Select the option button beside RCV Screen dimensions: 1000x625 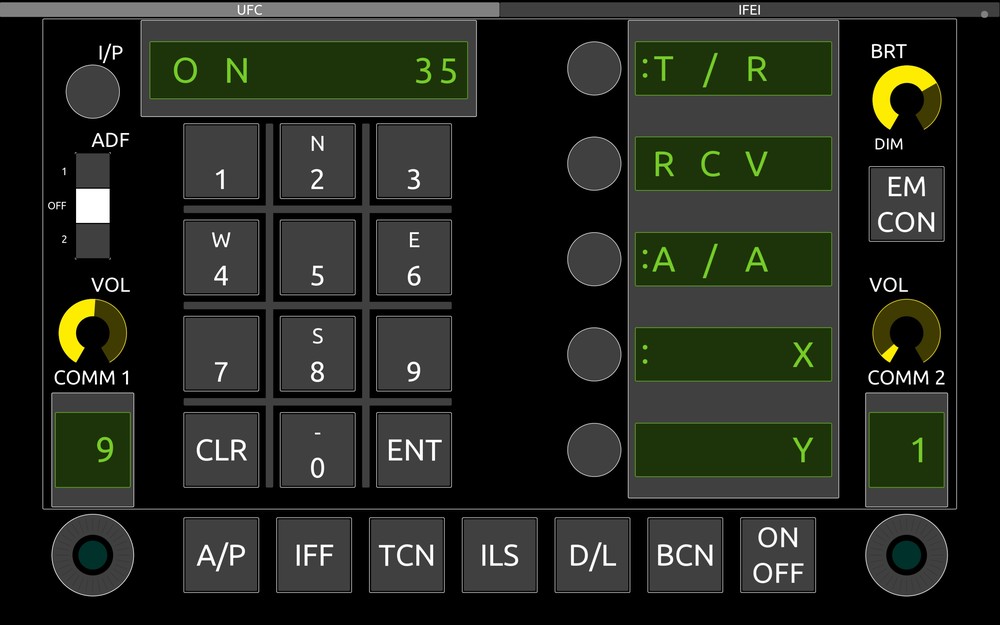(x=594, y=163)
